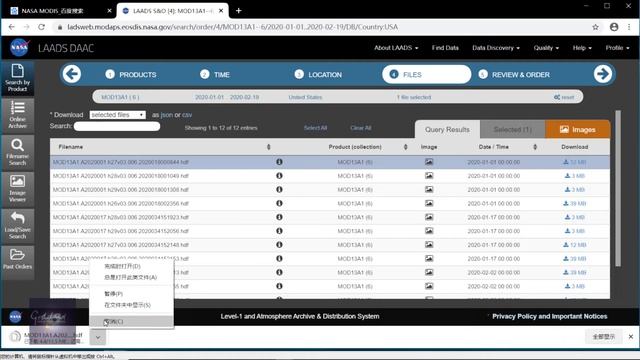Download the list as json
Image resolution: width=640 pixels, height=360 pixels.
pyautogui.click(x=167, y=115)
